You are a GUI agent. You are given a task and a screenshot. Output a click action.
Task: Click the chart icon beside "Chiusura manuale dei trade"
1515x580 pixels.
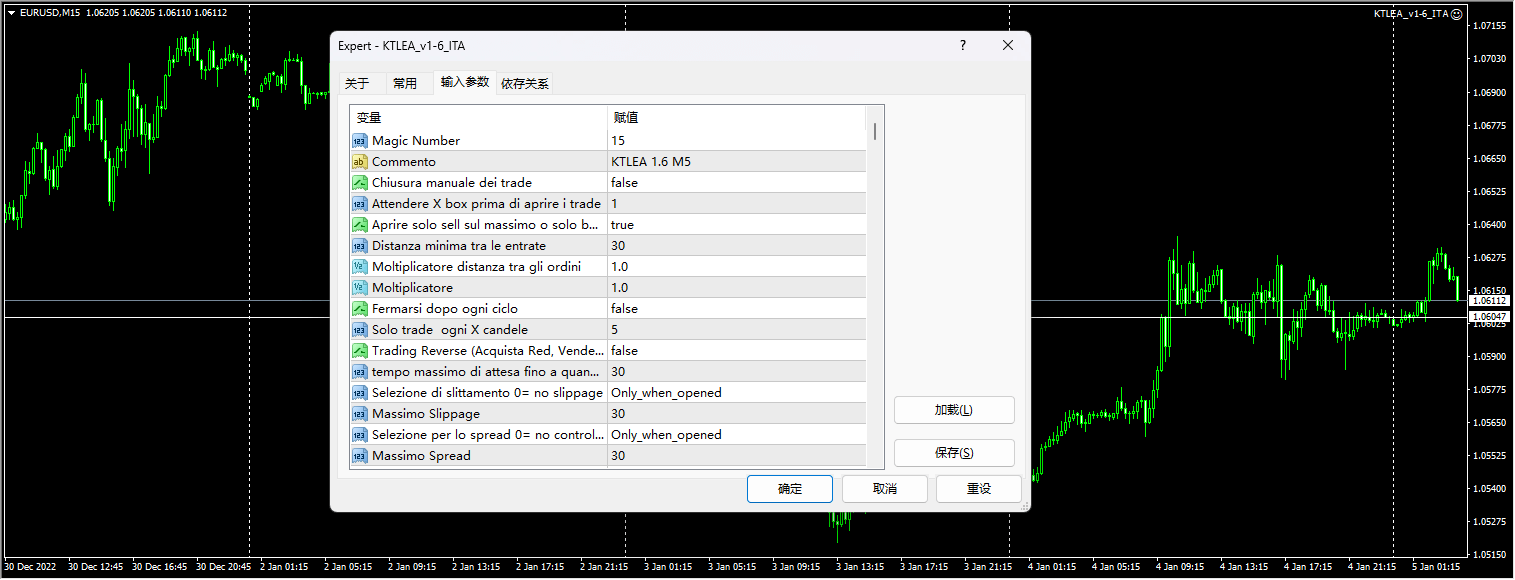click(359, 182)
